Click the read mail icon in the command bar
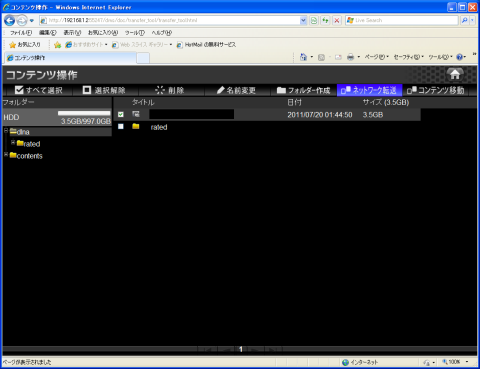The width and height of the screenshot is (480, 369). (338, 57)
